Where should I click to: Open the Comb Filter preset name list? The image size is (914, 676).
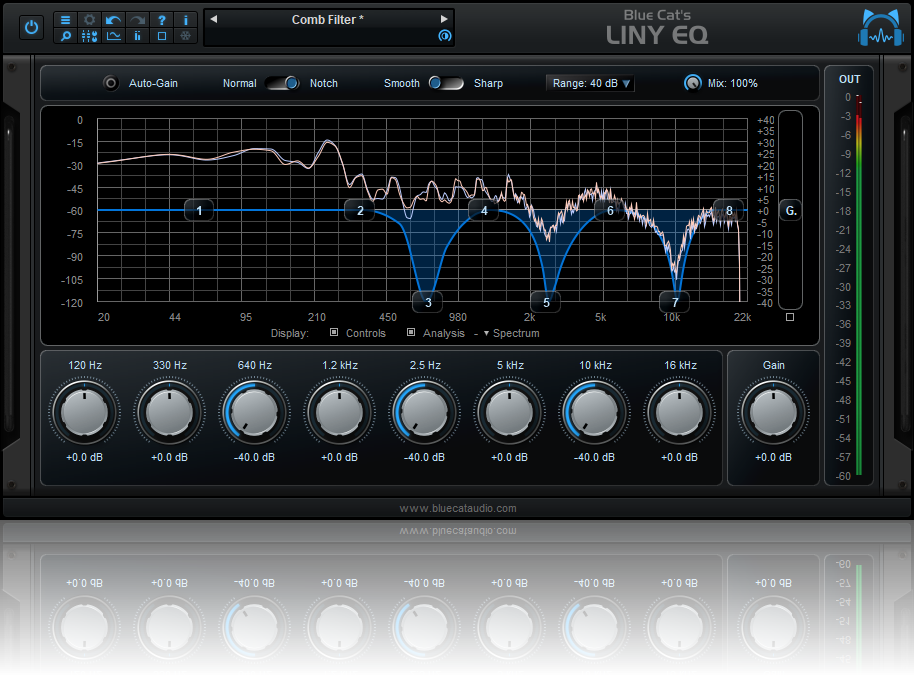(328, 20)
